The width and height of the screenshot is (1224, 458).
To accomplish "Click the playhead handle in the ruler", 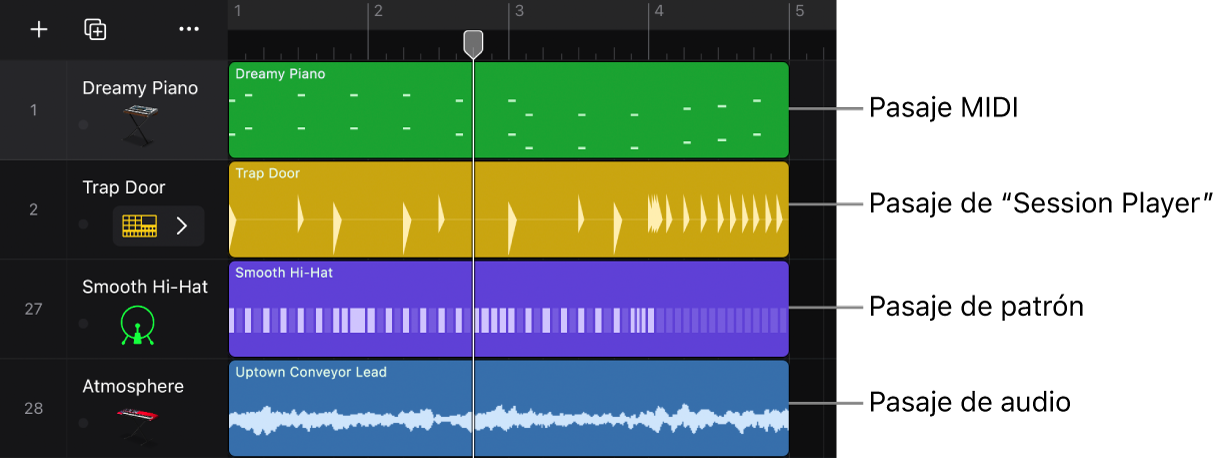I will 474,42.
